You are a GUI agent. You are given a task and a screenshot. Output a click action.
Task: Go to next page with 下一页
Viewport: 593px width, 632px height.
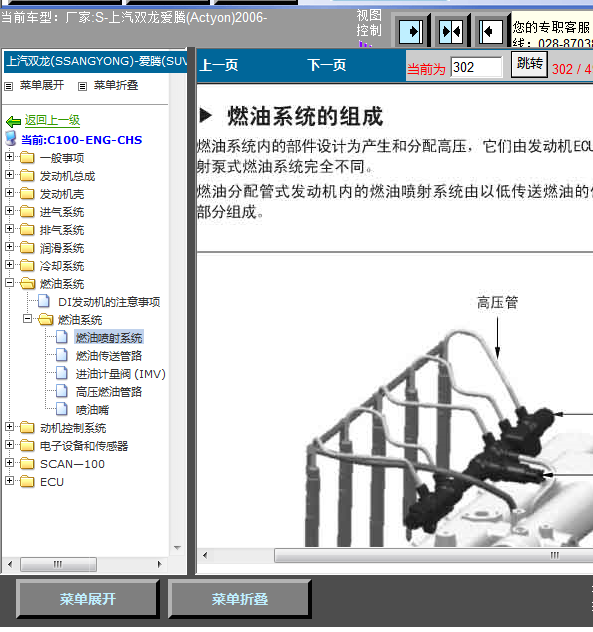coord(327,65)
